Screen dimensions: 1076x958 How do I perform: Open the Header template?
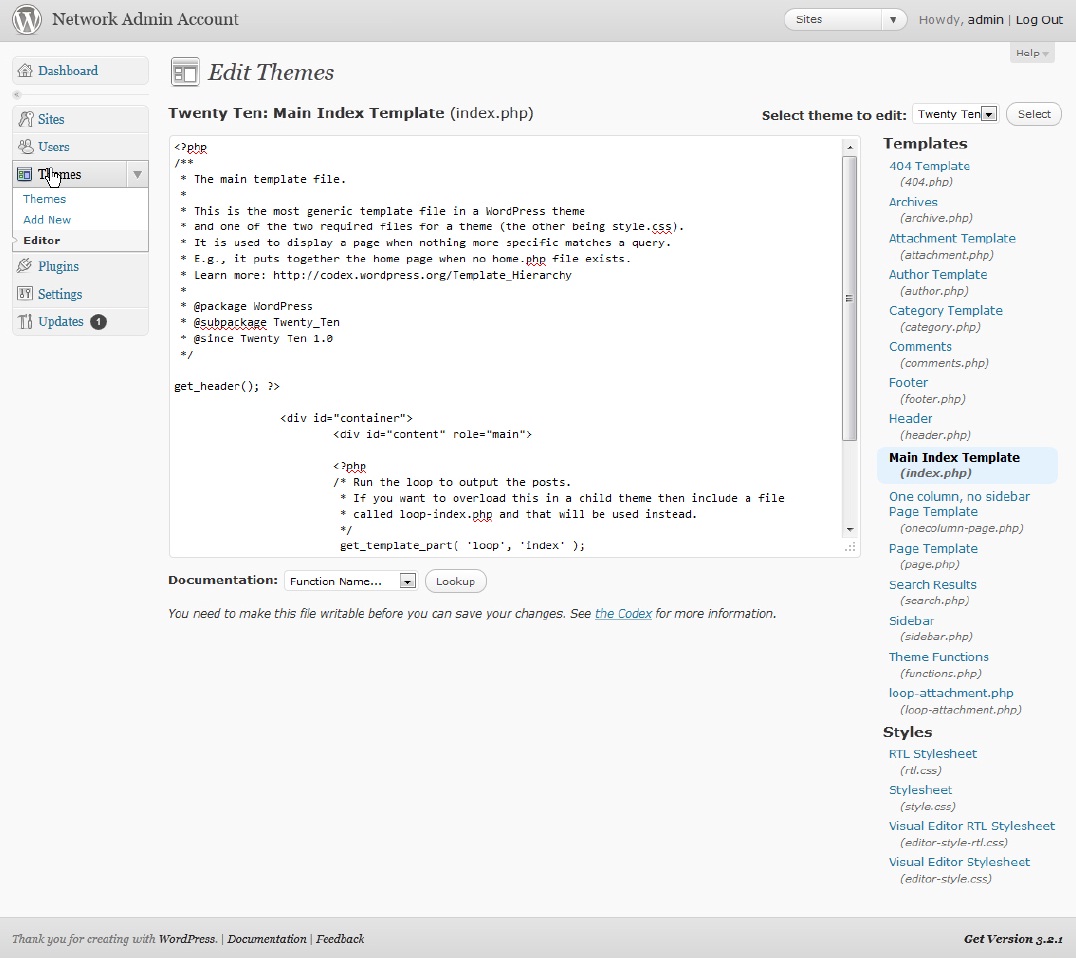click(910, 419)
